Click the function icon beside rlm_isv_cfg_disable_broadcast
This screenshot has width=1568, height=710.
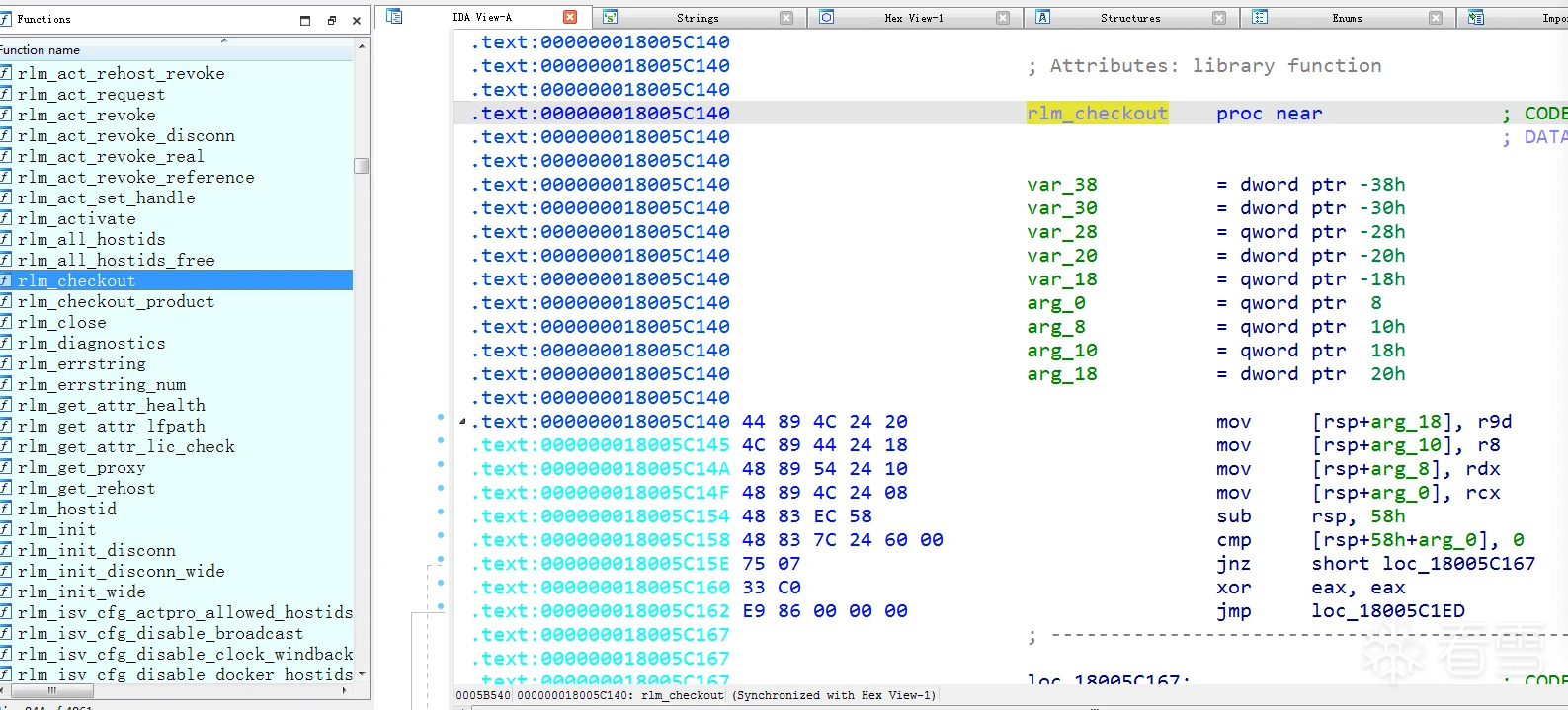[6, 633]
